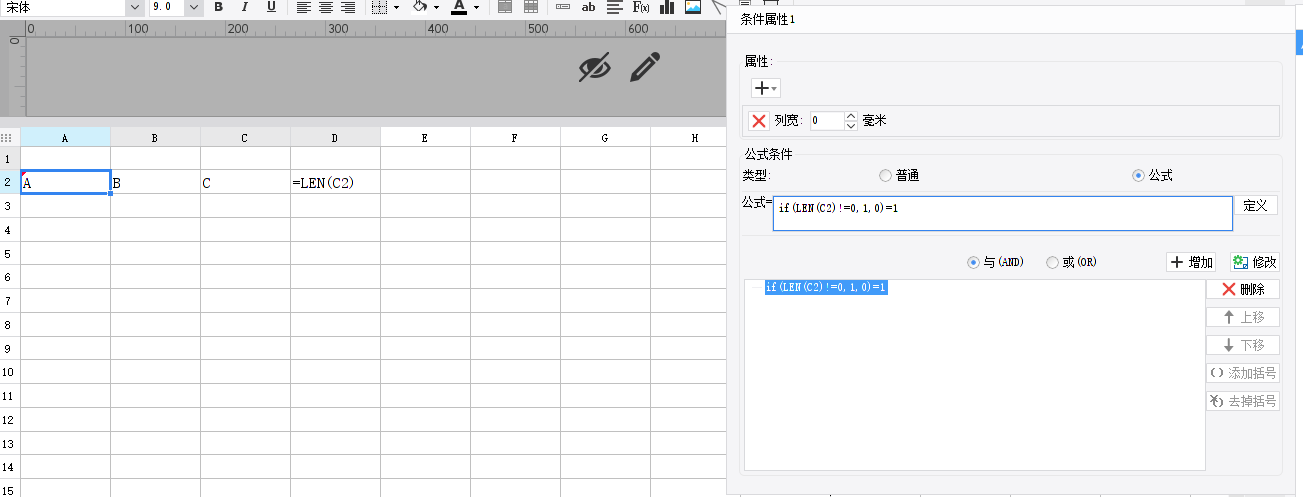Select cell D2 containing =LEN(C2)
Image resolution: width=1303 pixels, height=497 pixels.
point(335,182)
